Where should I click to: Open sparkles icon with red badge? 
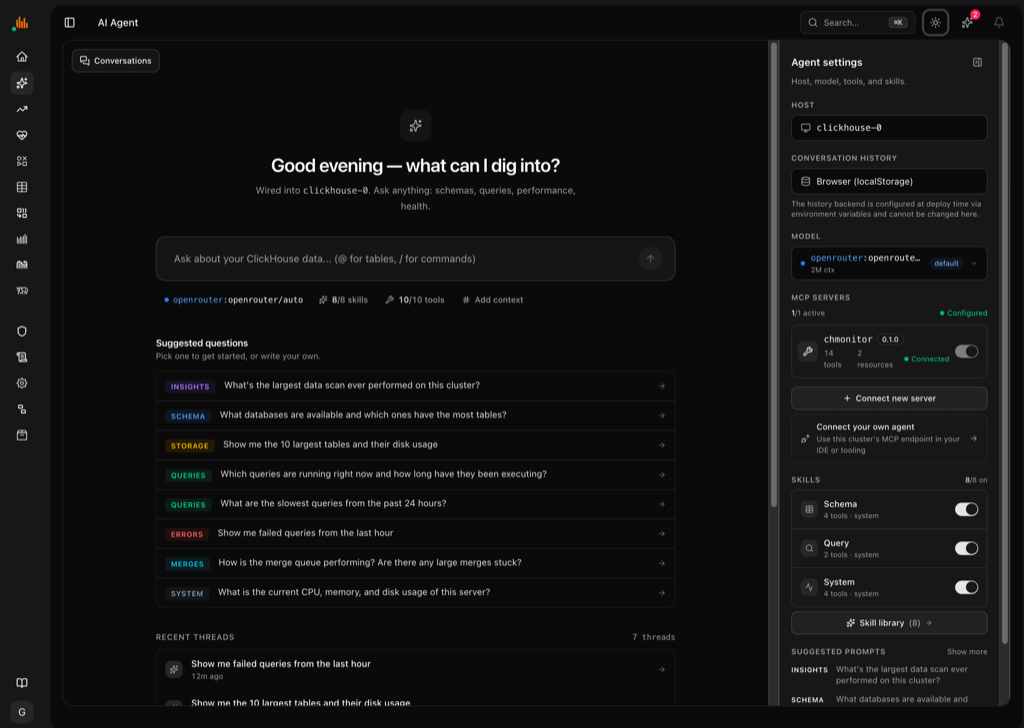[x=968, y=23]
